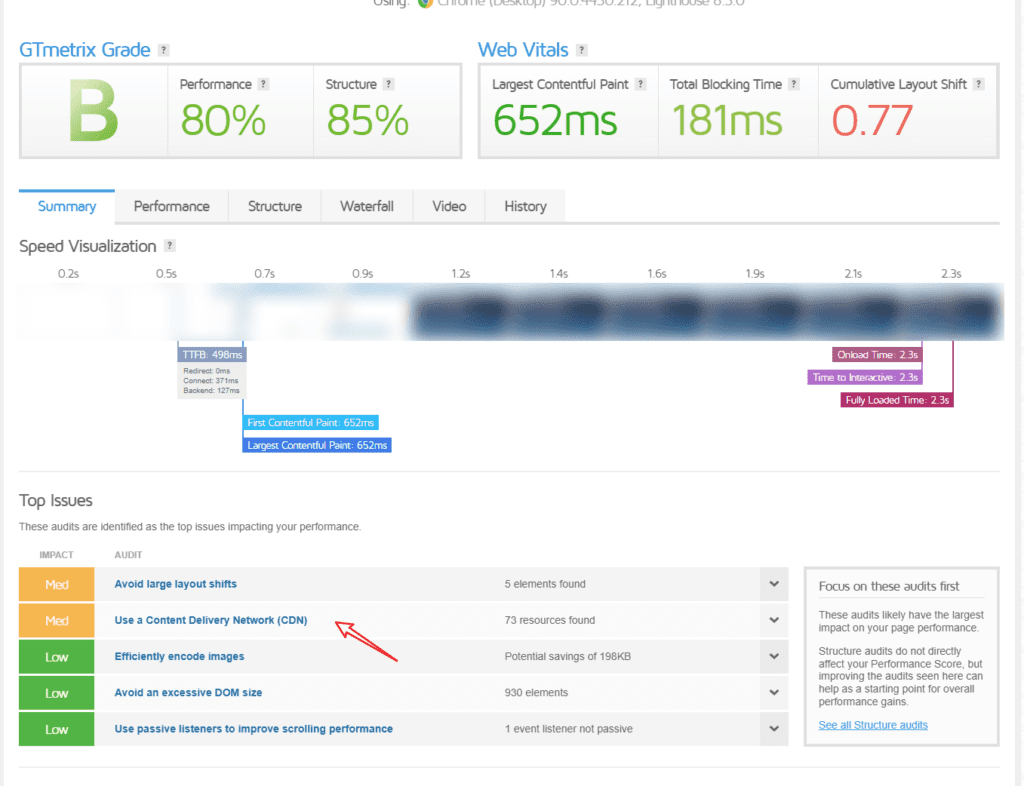Click Low badge for DOM size row
Viewport: 1024px width, 786px height.
point(57,693)
